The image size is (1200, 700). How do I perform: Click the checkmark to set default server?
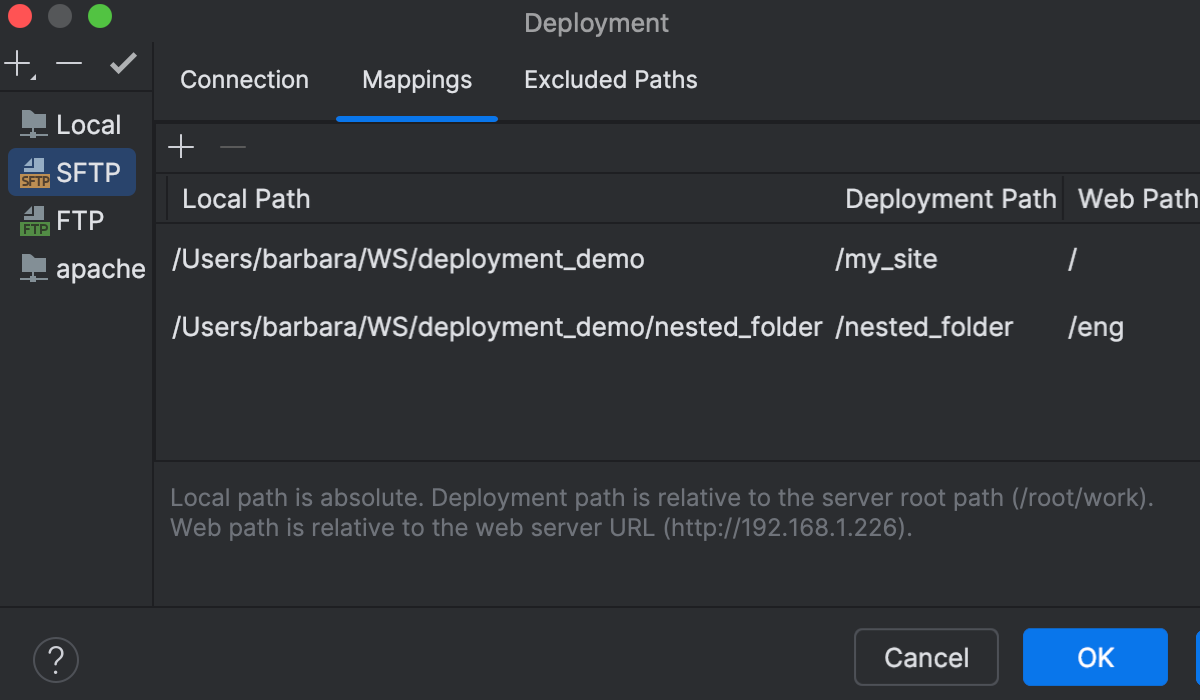coord(123,65)
